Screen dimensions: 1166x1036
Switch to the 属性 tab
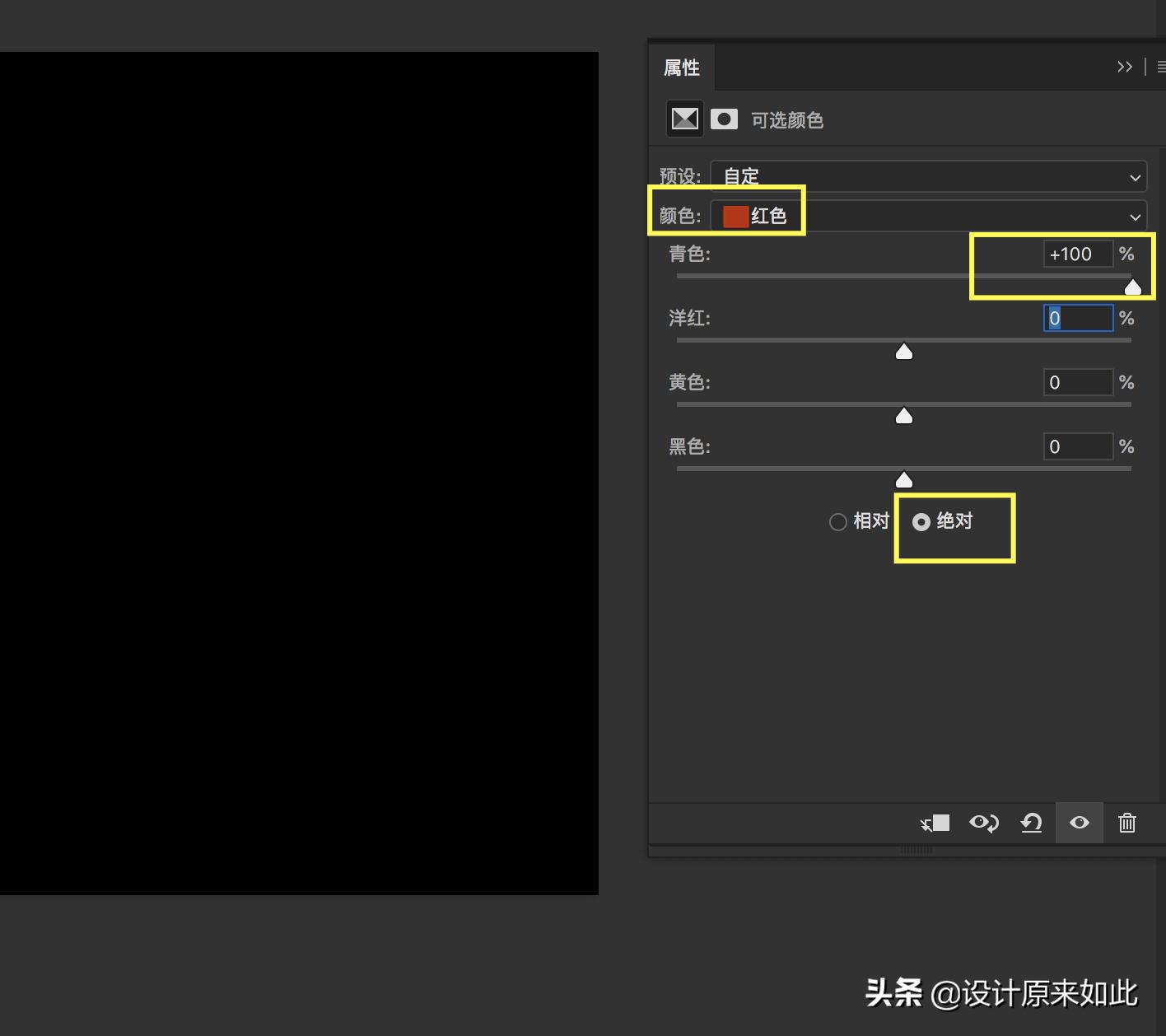[x=682, y=68]
